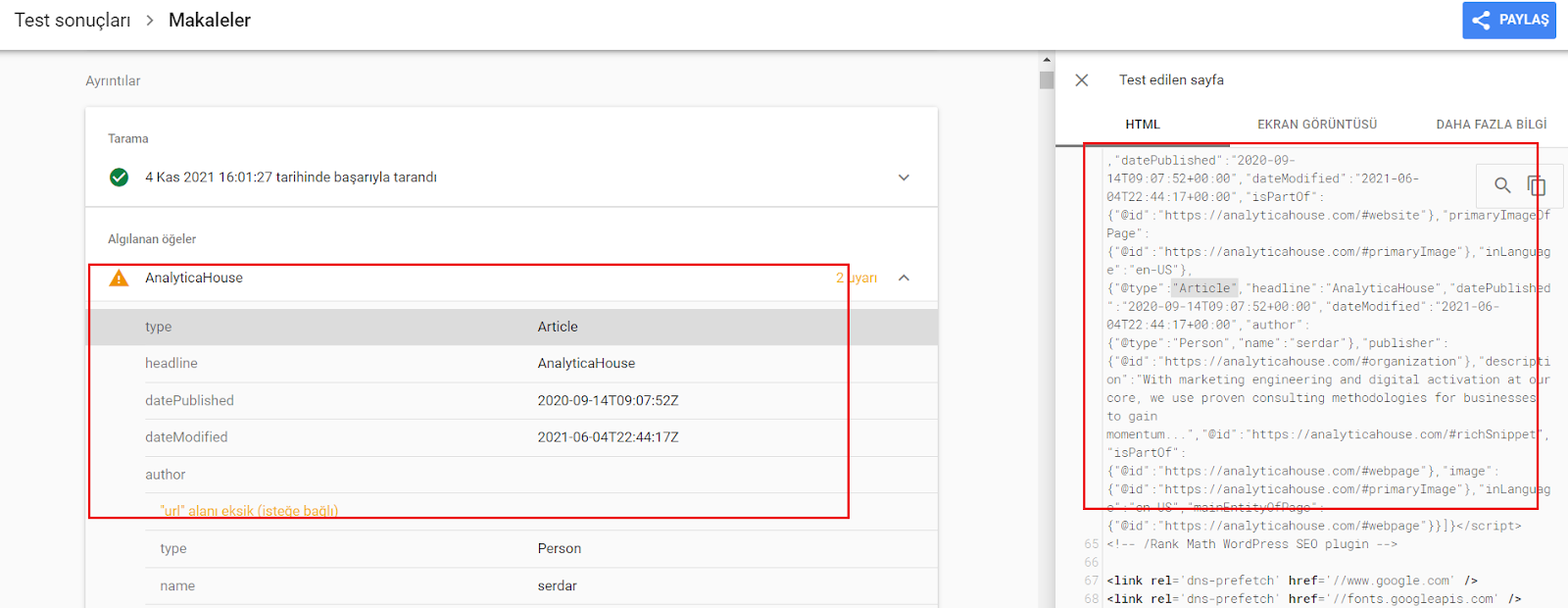1568x608 pixels.
Task: Click the green crawl success checkmark icon
Action: pos(120,177)
